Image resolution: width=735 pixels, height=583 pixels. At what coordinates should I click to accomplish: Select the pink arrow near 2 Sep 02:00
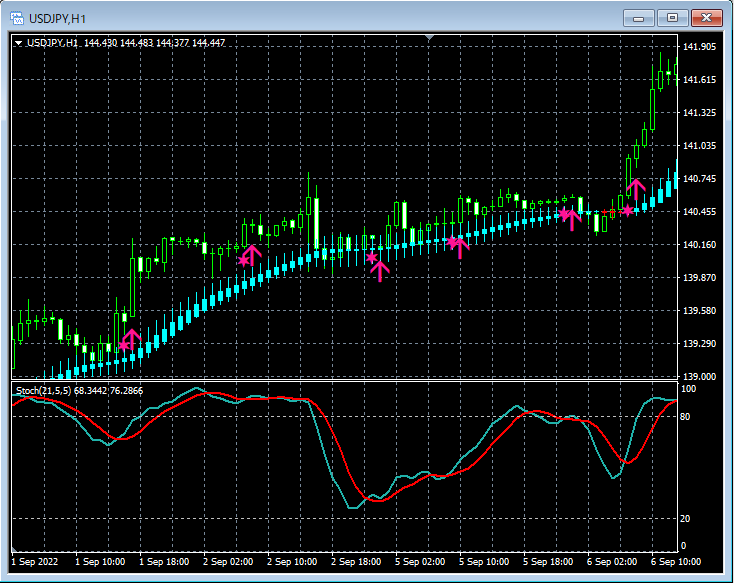(x=251, y=254)
